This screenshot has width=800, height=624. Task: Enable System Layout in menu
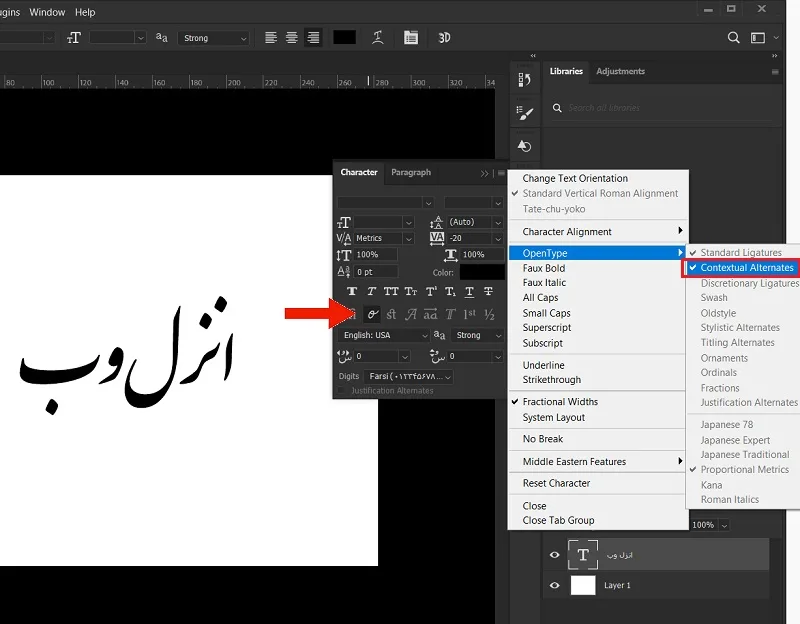(554, 417)
